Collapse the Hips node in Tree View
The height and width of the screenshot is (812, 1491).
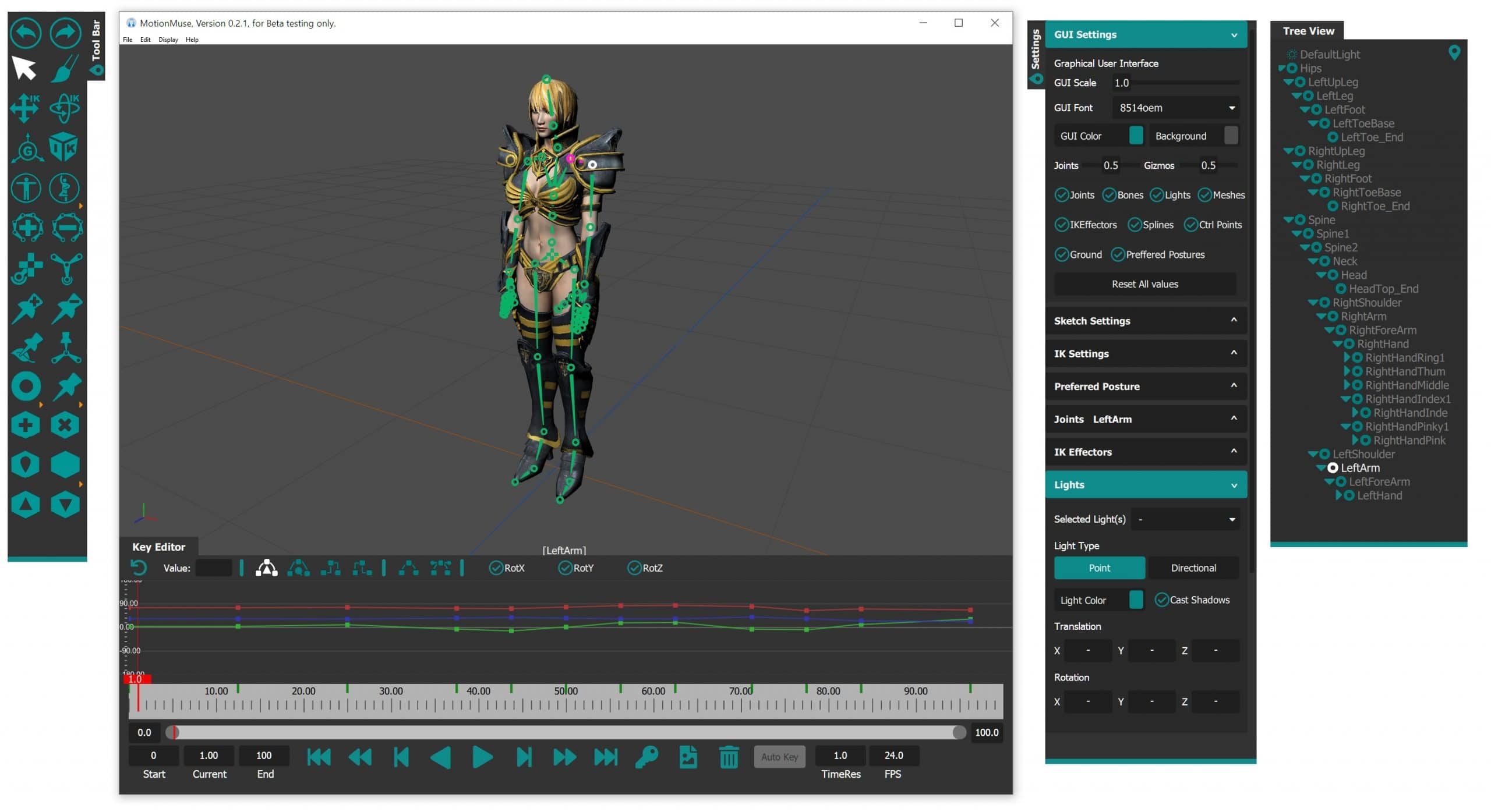click(x=1281, y=68)
